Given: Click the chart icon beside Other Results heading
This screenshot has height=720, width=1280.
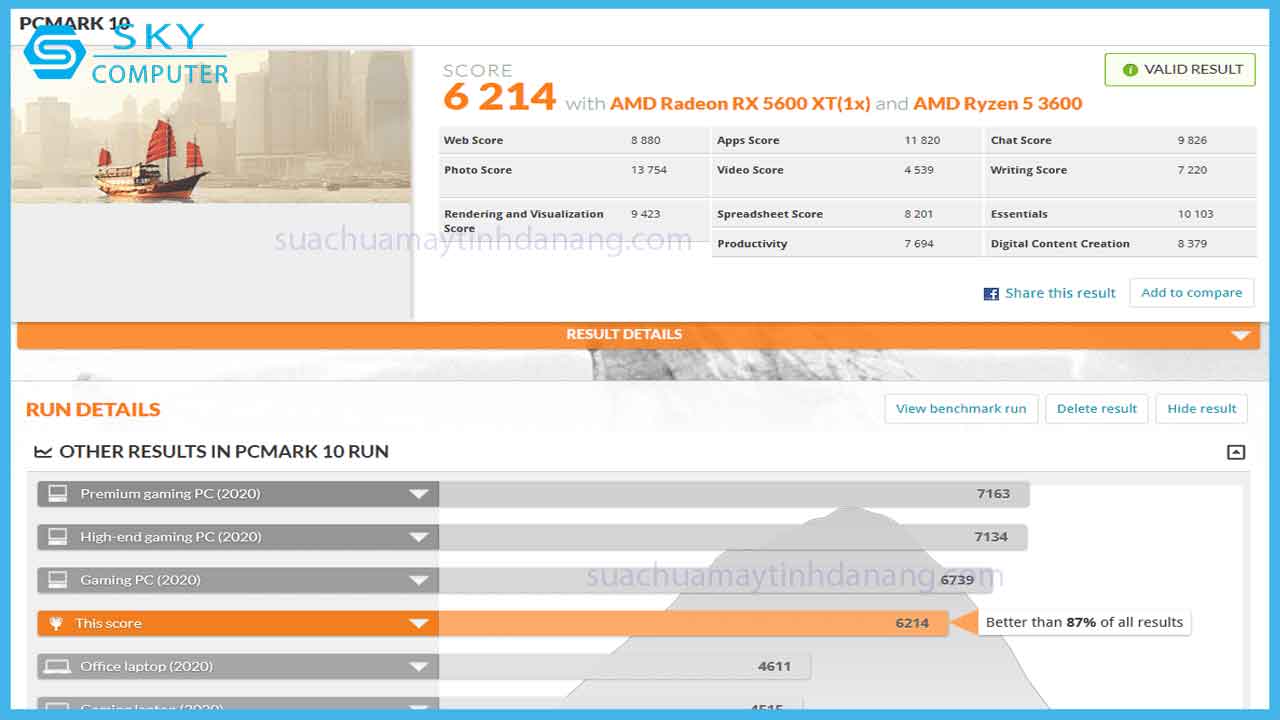Looking at the screenshot, I should click(43, 452).
